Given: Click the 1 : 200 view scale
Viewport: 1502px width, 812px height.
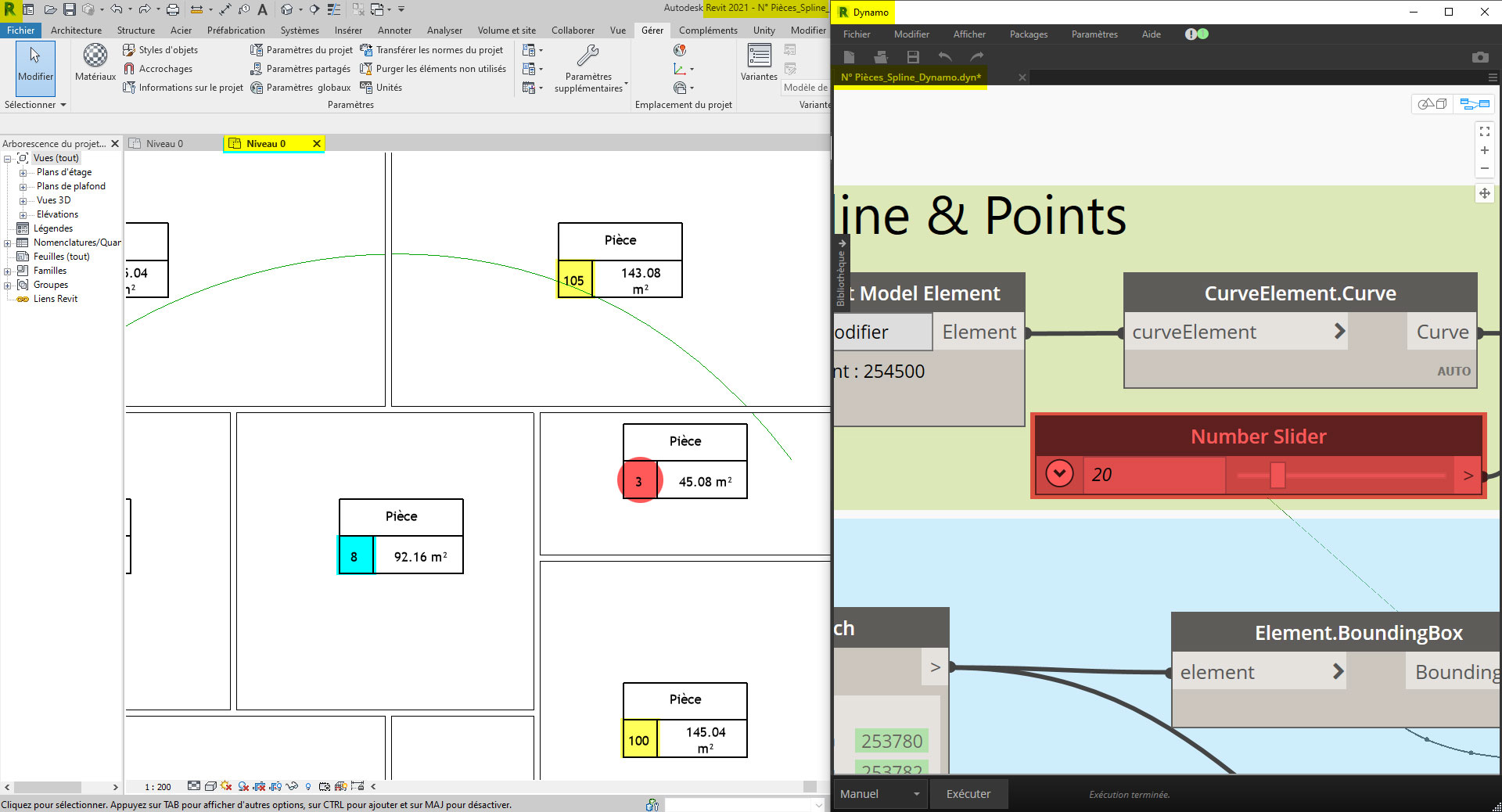Looking at the screenshot, I should tap(158, 787).
